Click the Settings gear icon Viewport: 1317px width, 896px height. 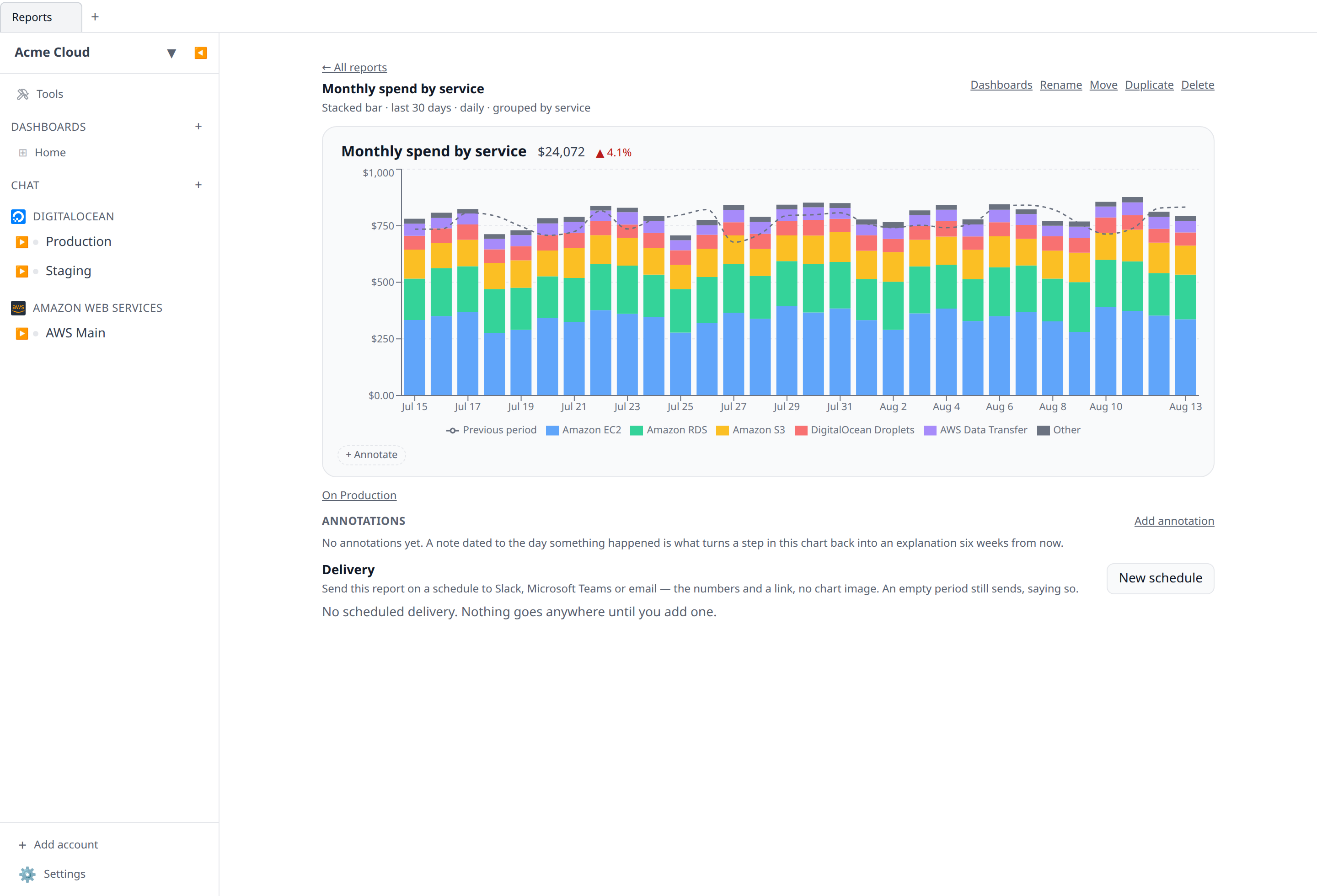point(27,874)
